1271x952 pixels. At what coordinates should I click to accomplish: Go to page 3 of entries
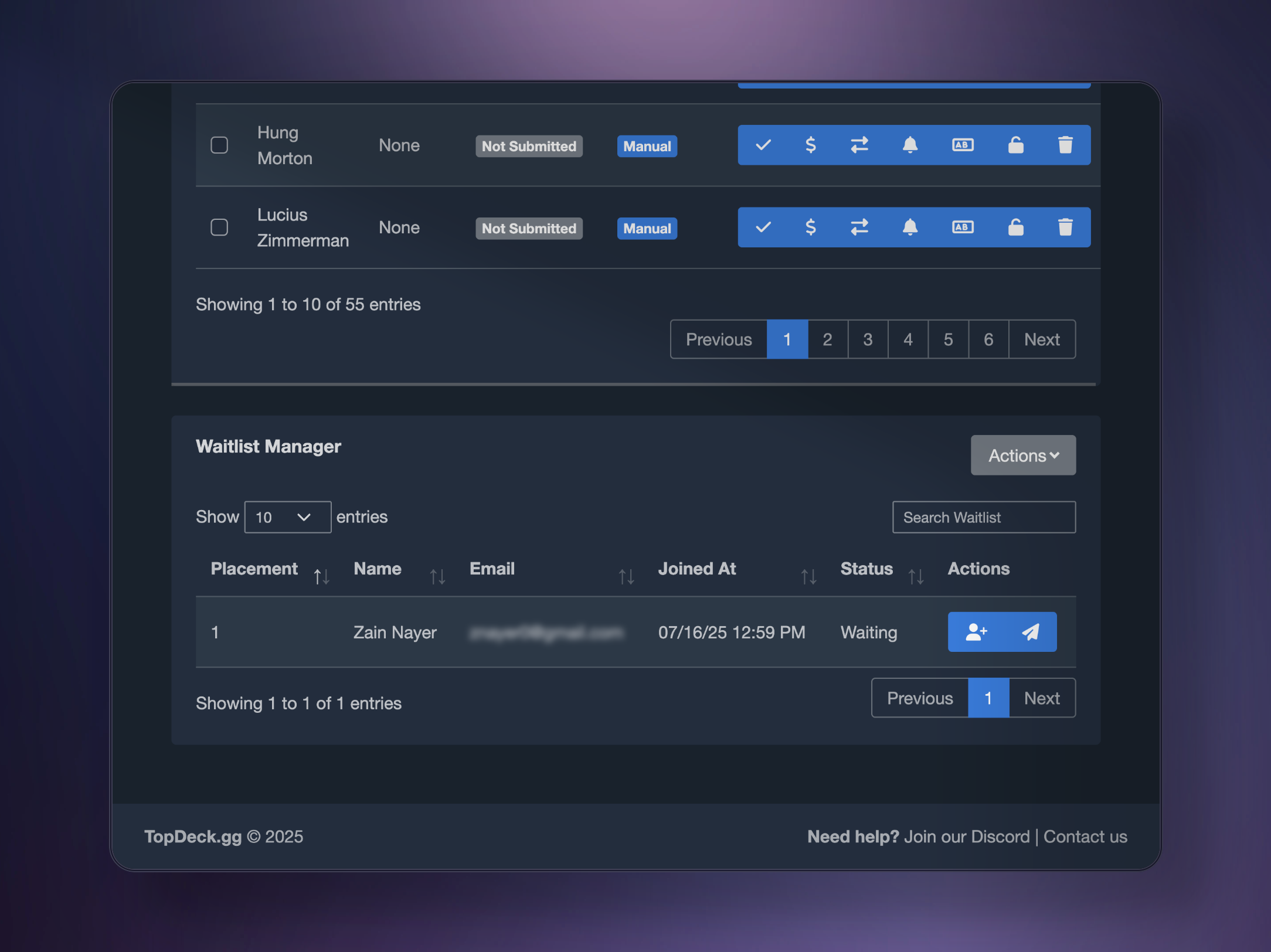868,339
